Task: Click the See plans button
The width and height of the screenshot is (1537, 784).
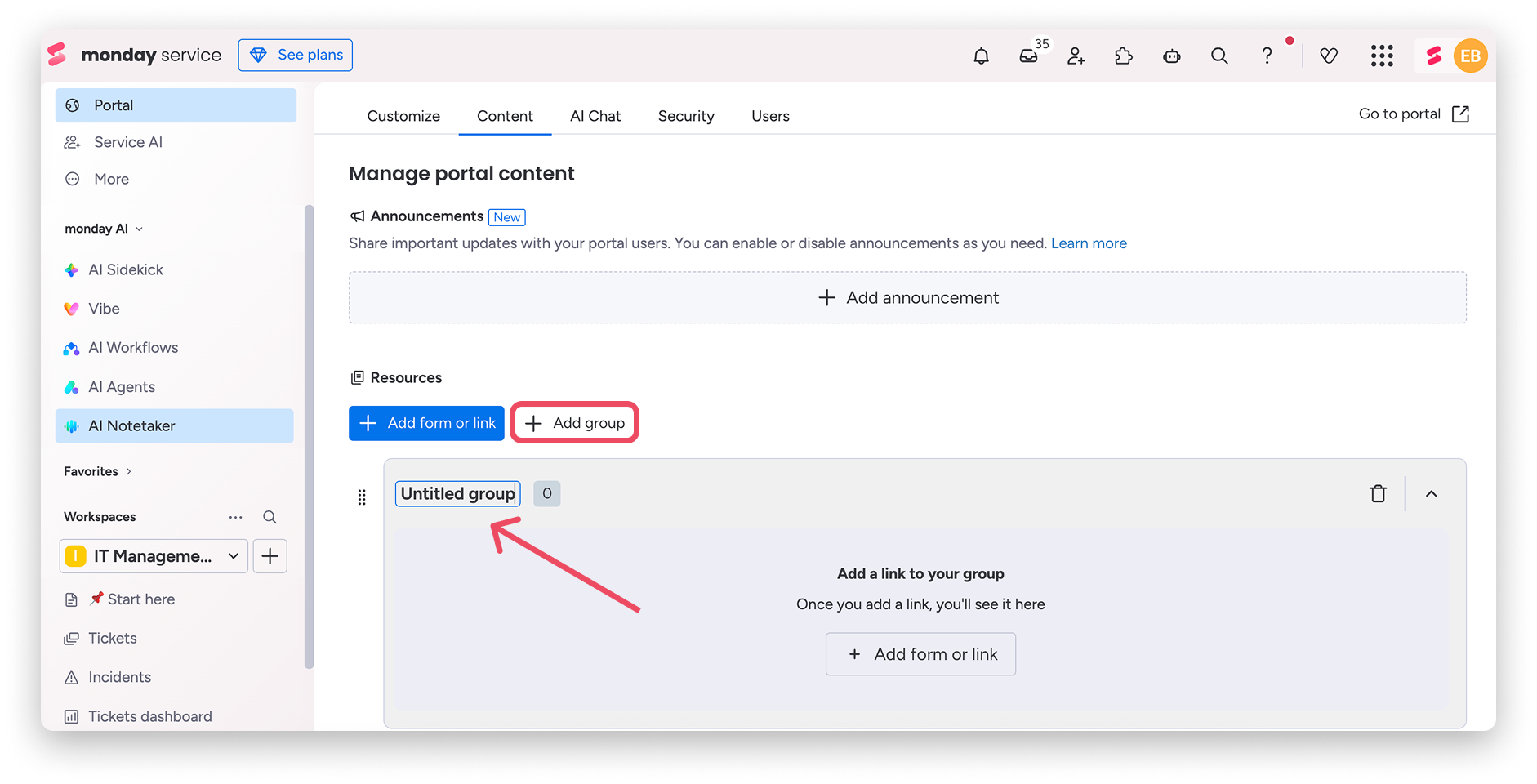Action: [296, 55]
